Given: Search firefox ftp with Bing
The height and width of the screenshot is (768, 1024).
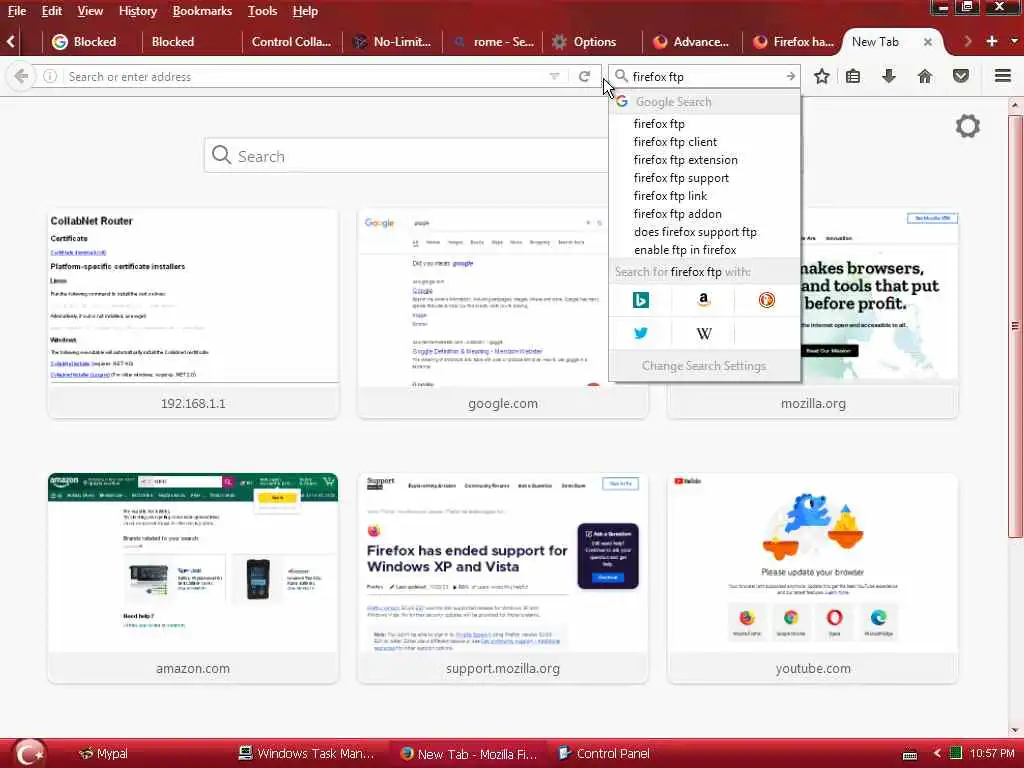Looking at the screenshot, I should 641,300.
